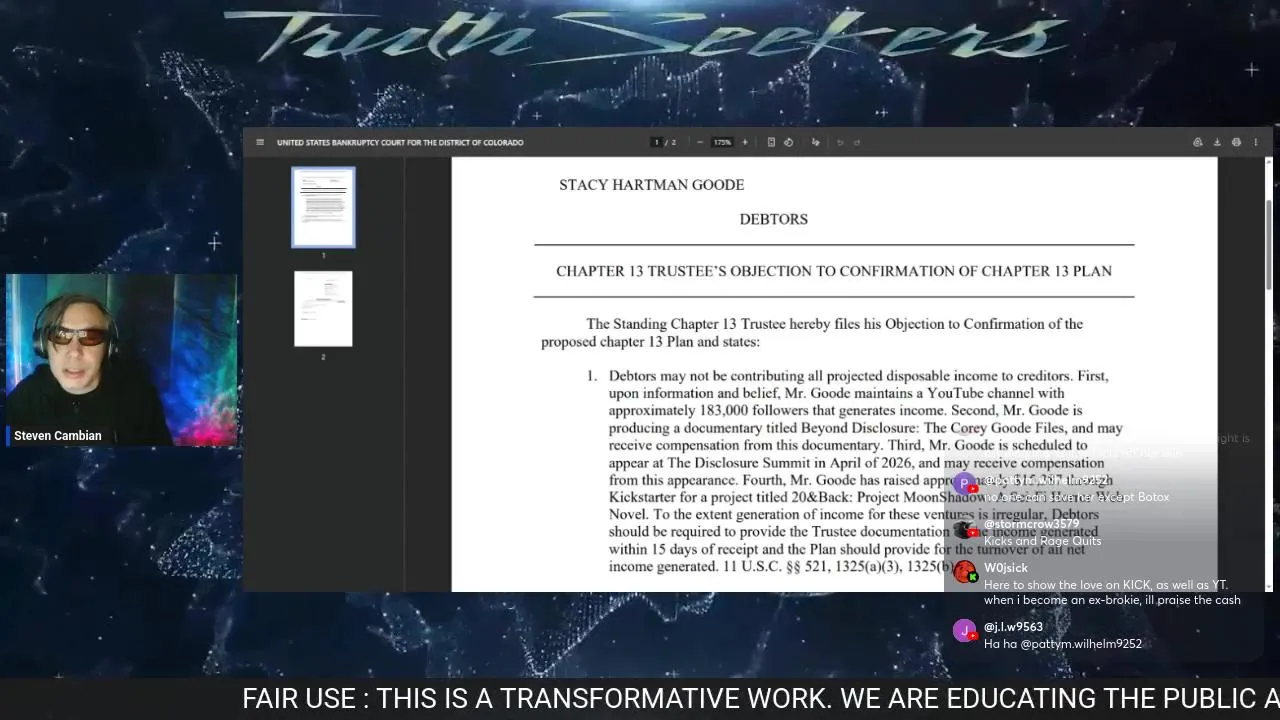Screen dimensions: 1280x720
Task: Click 'Kicks and Rage Quits' chat message
Action: (x=1042, y=541)
